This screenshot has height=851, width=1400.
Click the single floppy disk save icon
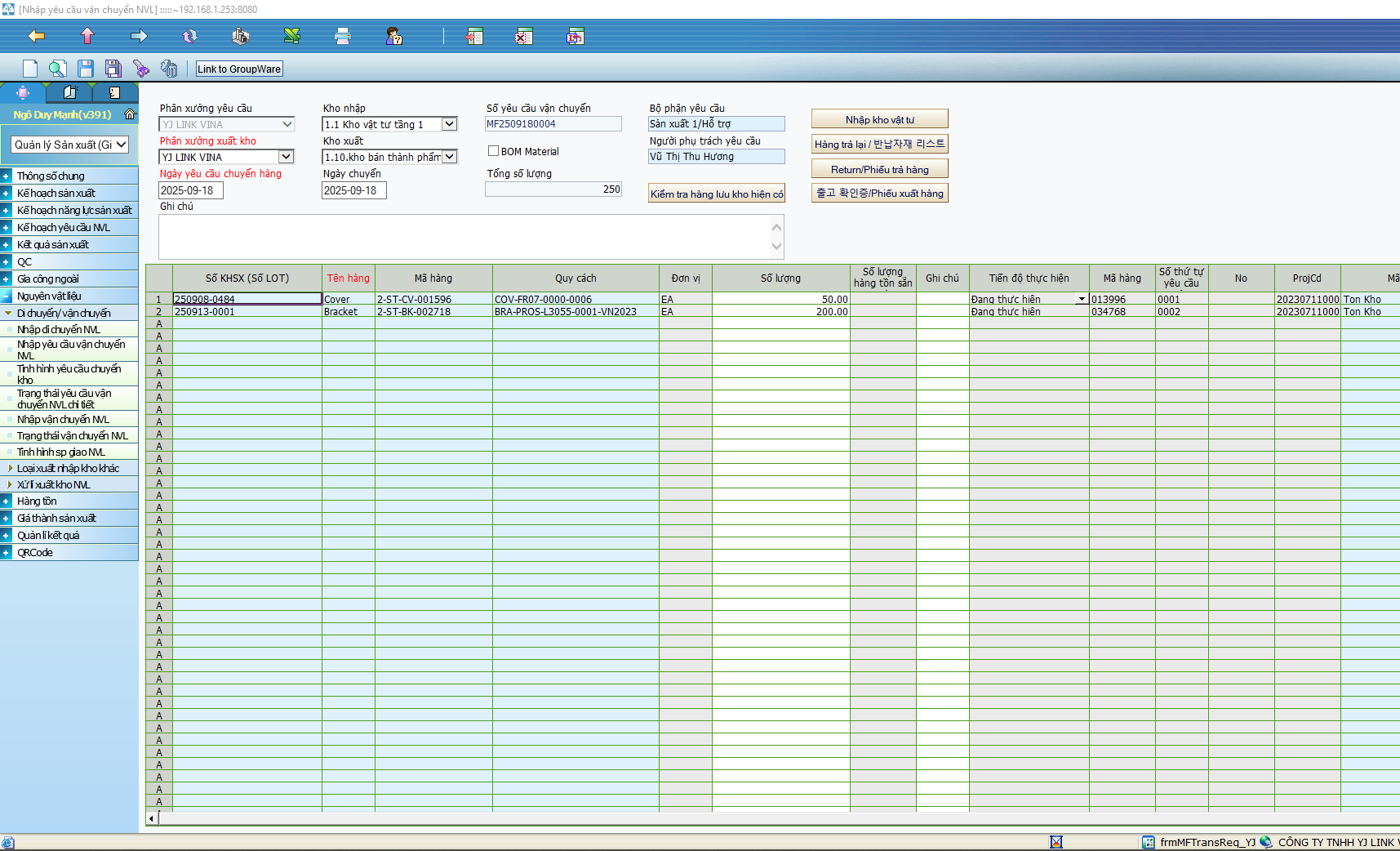86,69
